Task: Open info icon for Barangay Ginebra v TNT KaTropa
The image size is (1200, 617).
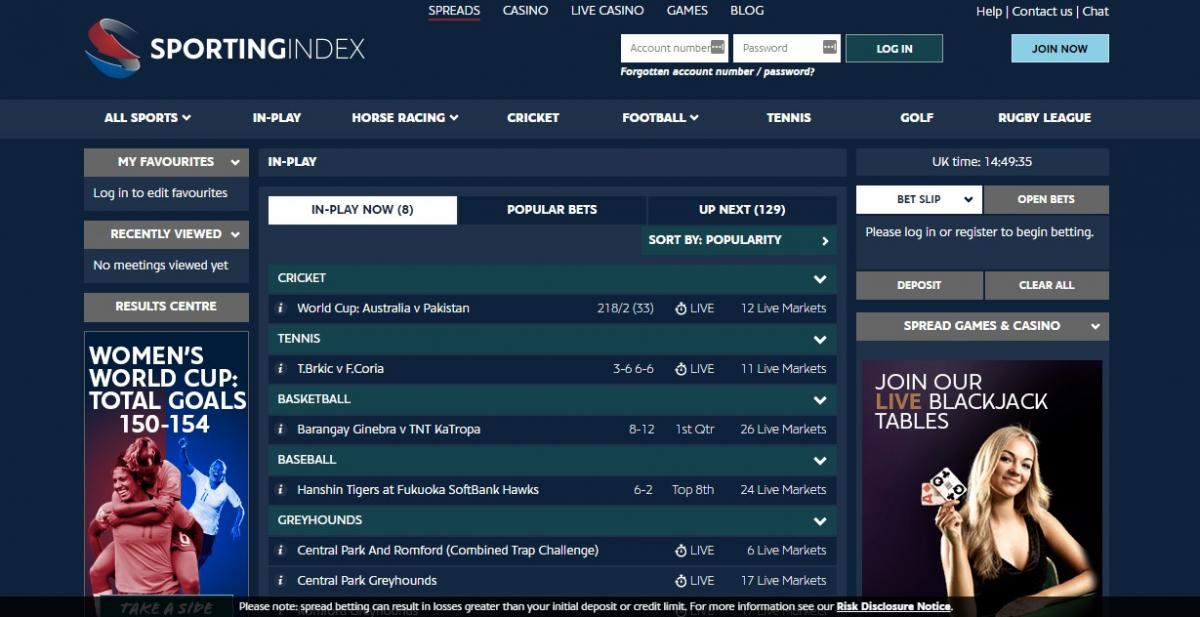Action: coord(281,429)
